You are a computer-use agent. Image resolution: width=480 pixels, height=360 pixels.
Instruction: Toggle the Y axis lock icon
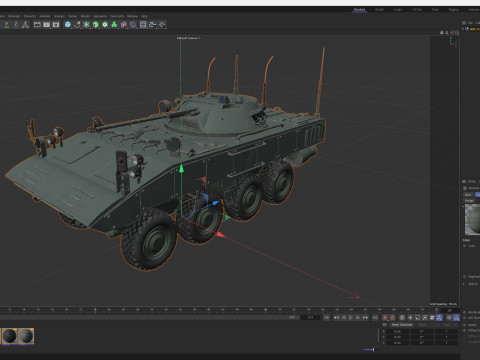[x=6, y=25]
